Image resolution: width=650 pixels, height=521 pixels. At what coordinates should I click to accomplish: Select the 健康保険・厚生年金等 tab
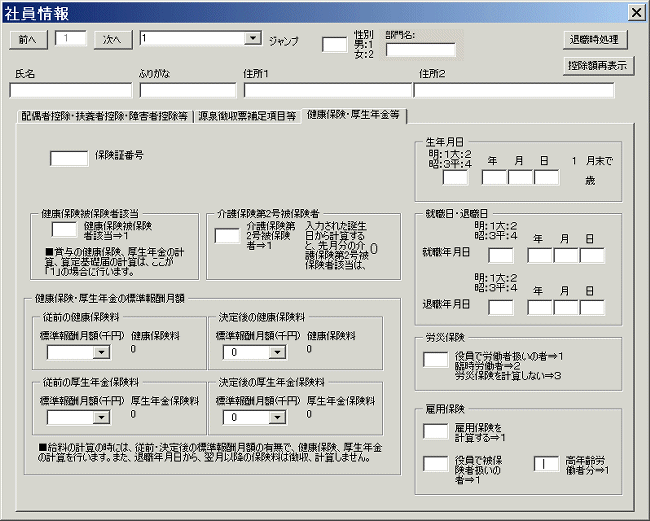[x=354, y=115]
